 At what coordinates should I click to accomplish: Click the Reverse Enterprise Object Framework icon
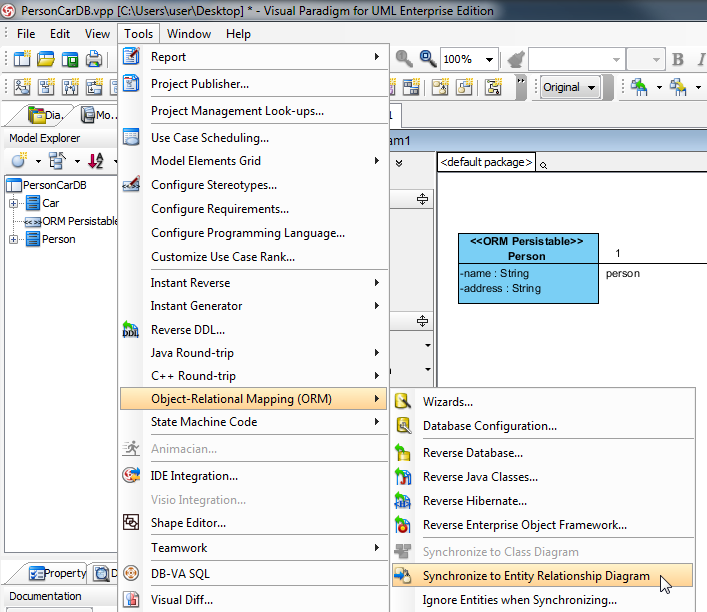point(403,525)
